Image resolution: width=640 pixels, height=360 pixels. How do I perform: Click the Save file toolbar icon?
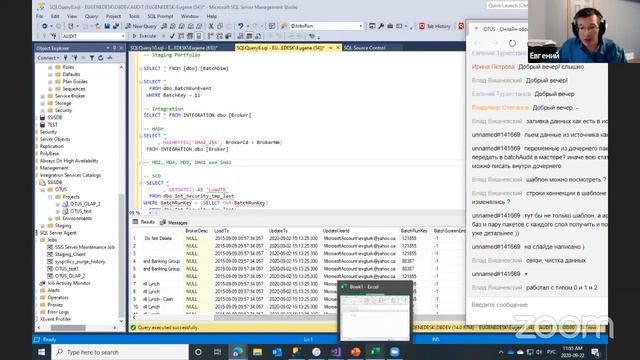coord(107,26)
